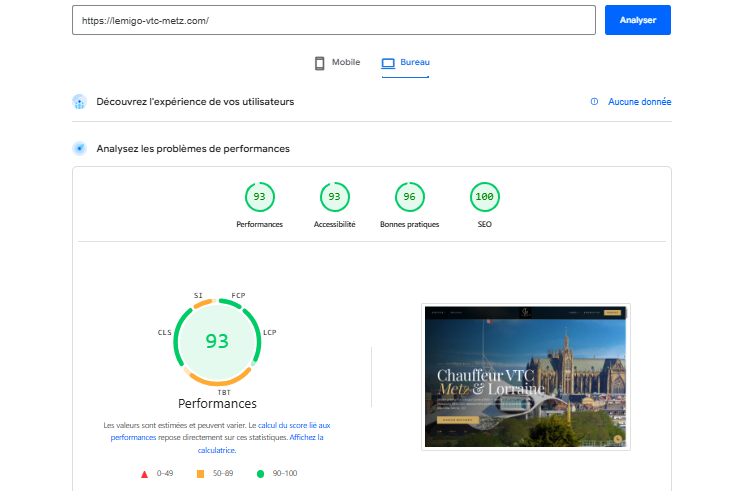Click the LCP gauge label

click(270, 332)
